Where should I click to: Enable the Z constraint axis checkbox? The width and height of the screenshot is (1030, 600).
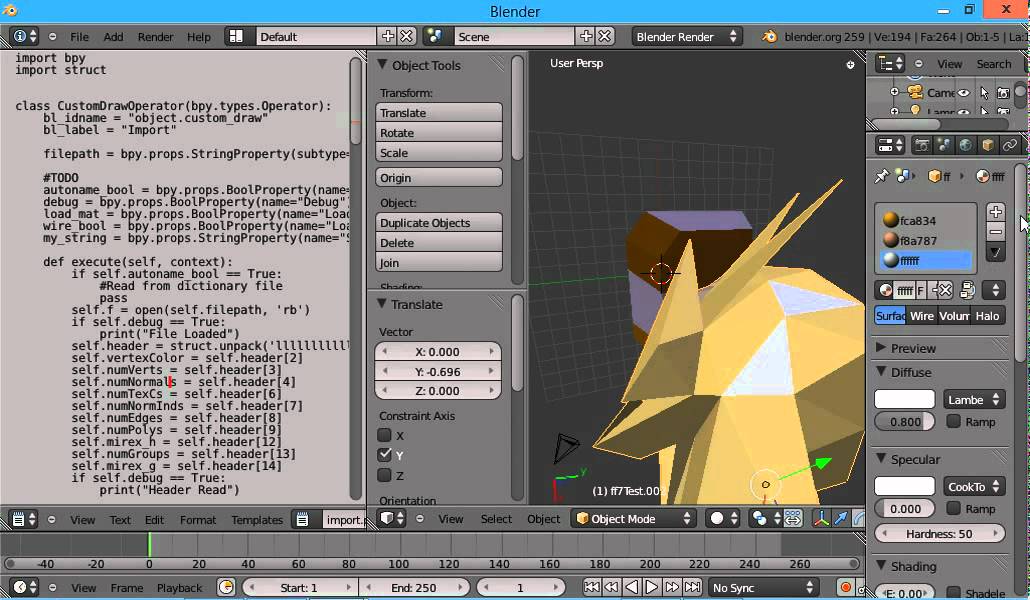tap(384, 475)
